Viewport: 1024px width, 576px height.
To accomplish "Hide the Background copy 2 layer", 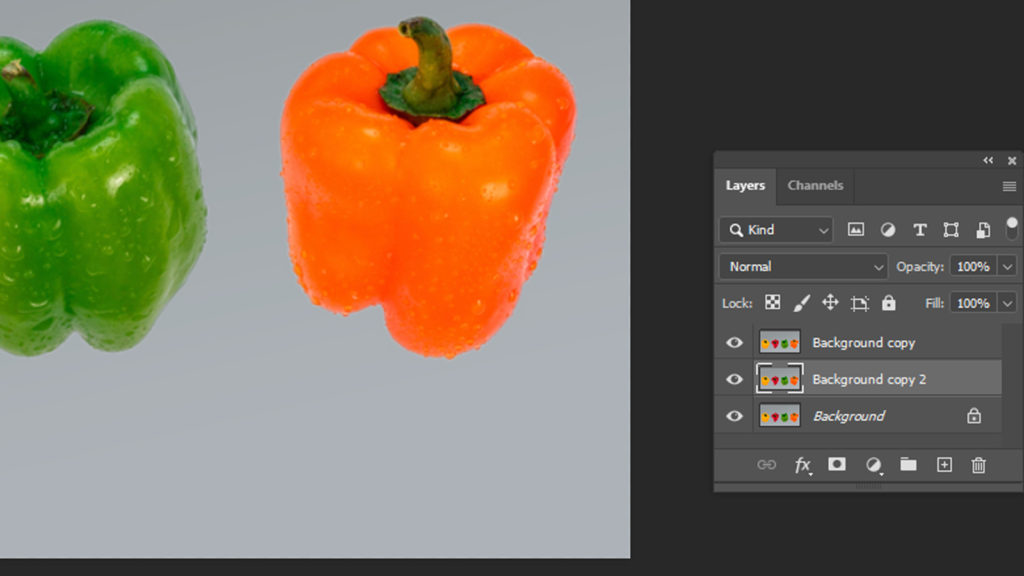I will [x=734, y=379].
